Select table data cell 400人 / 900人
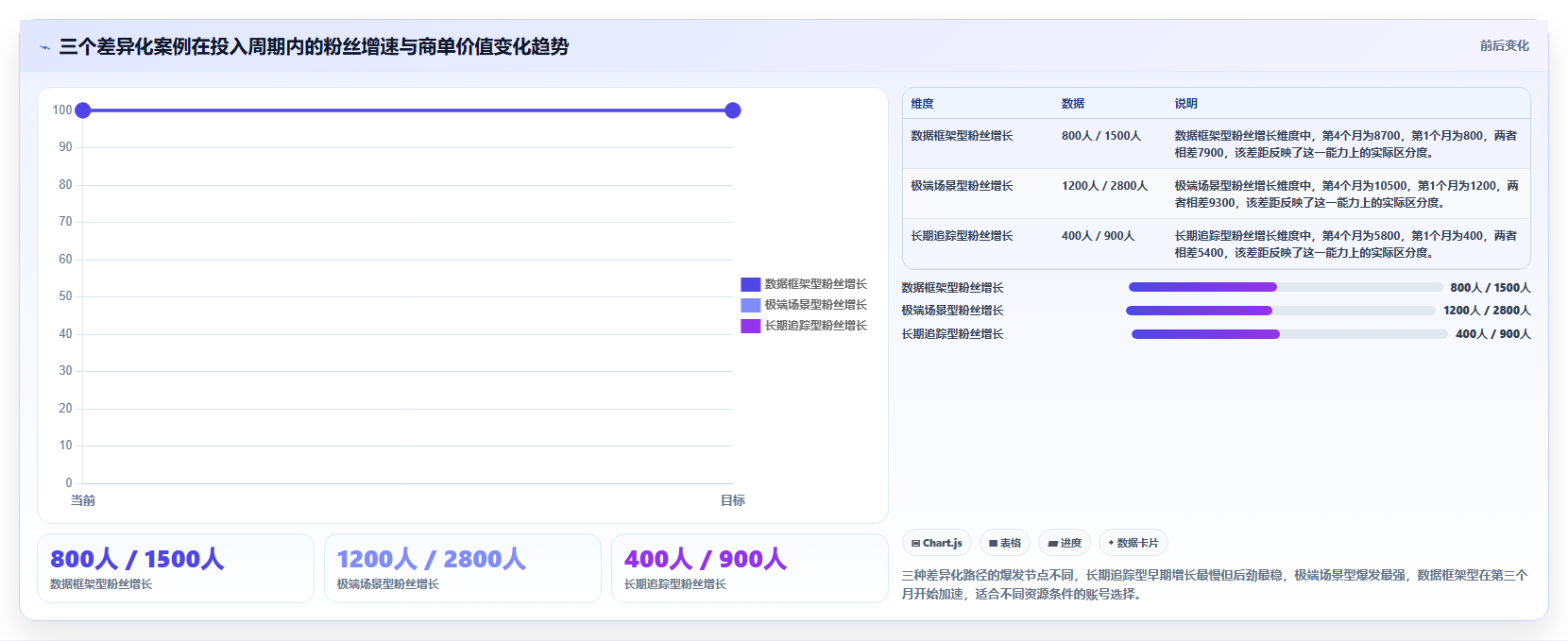Screen dimensions: 1568x641 click(1098, 236)
